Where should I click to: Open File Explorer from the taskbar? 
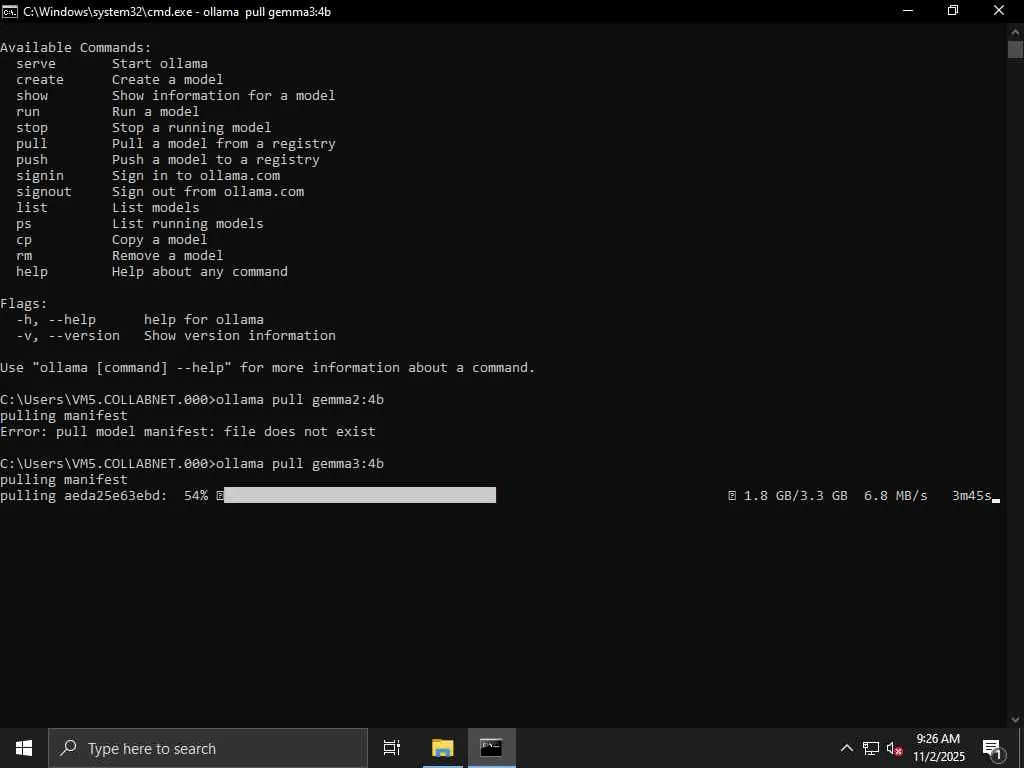coord(442,748)
